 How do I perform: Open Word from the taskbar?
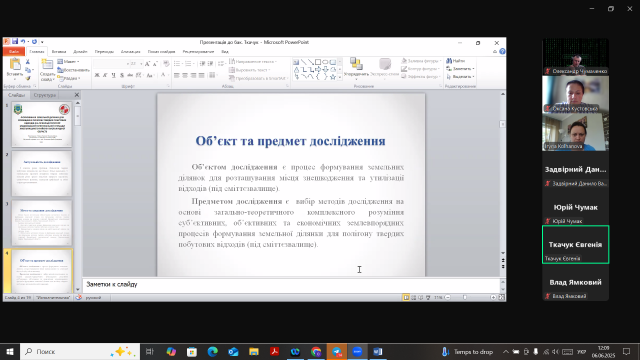[x=378, y=351]
